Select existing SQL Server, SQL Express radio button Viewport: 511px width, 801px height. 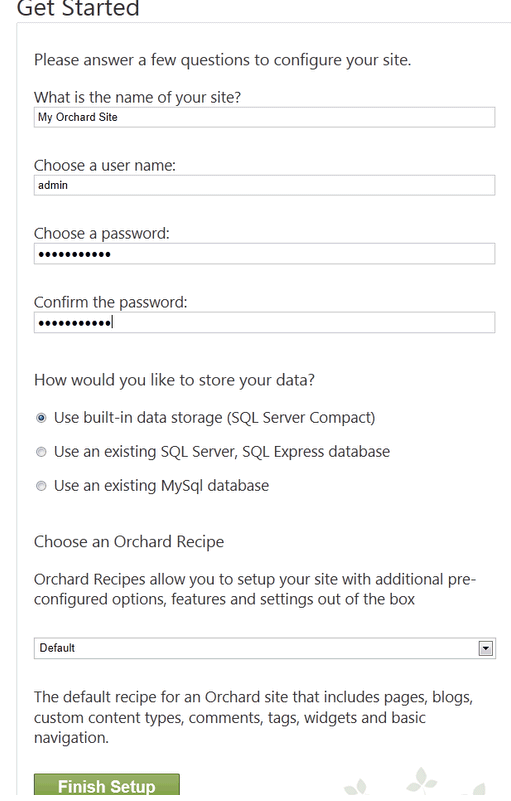(x=41, y=452)
